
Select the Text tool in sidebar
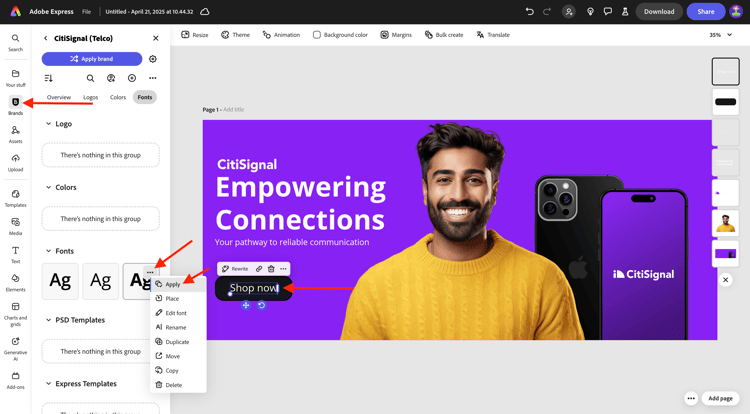(x=15, y=254)
